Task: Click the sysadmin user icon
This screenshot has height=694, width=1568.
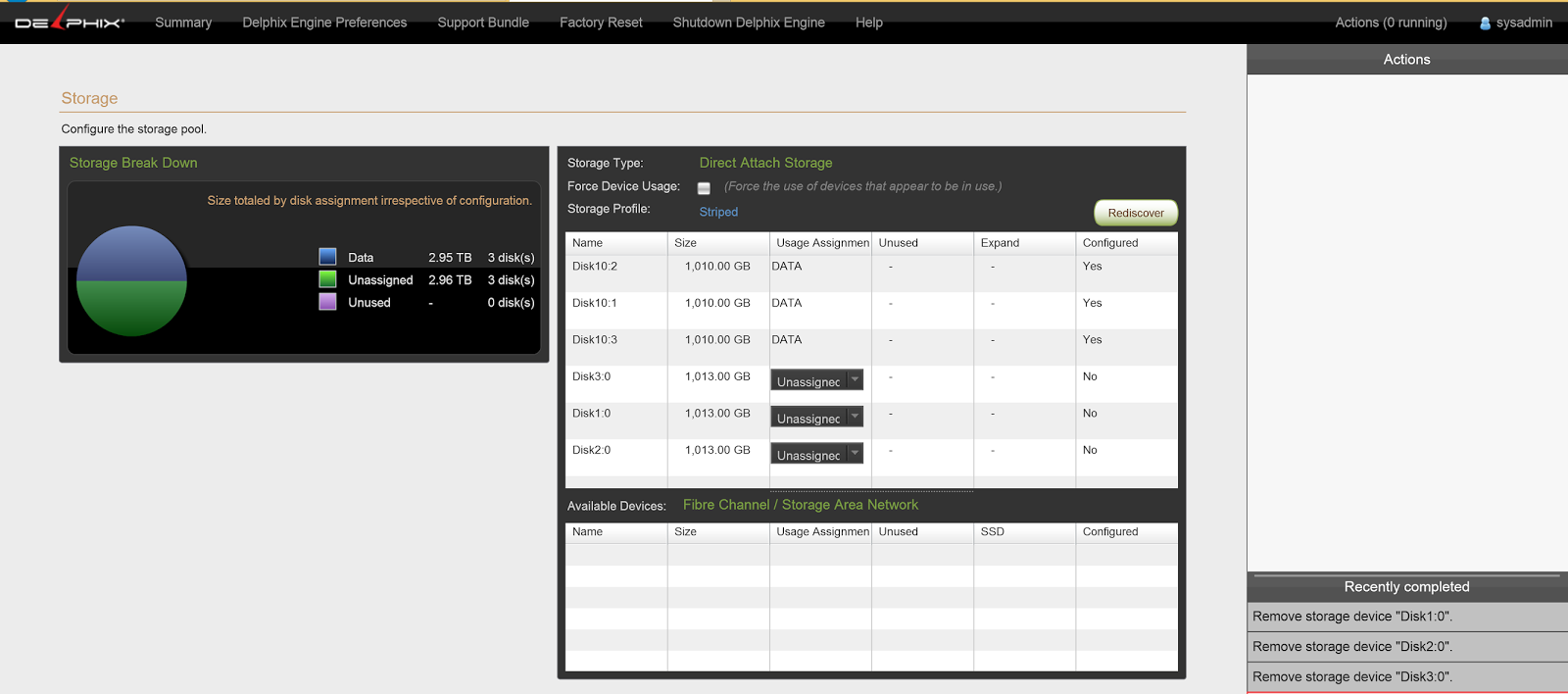Action: coord(1485,23)
